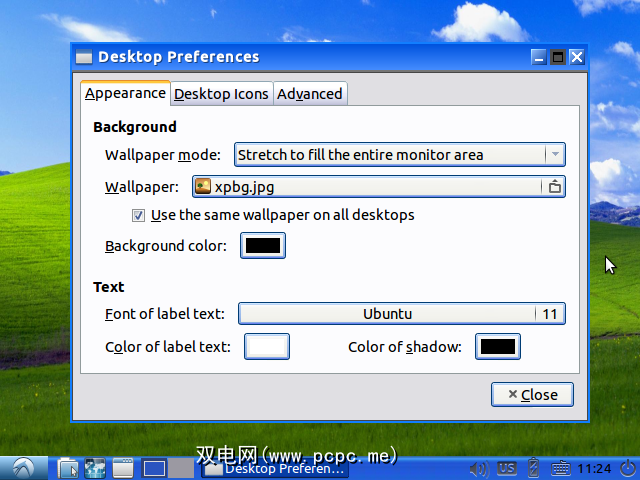Viewport: 640px width, 480px height.
Task: Click the 'Wallpaper mode:' label
Action: (x=163, y=155)
